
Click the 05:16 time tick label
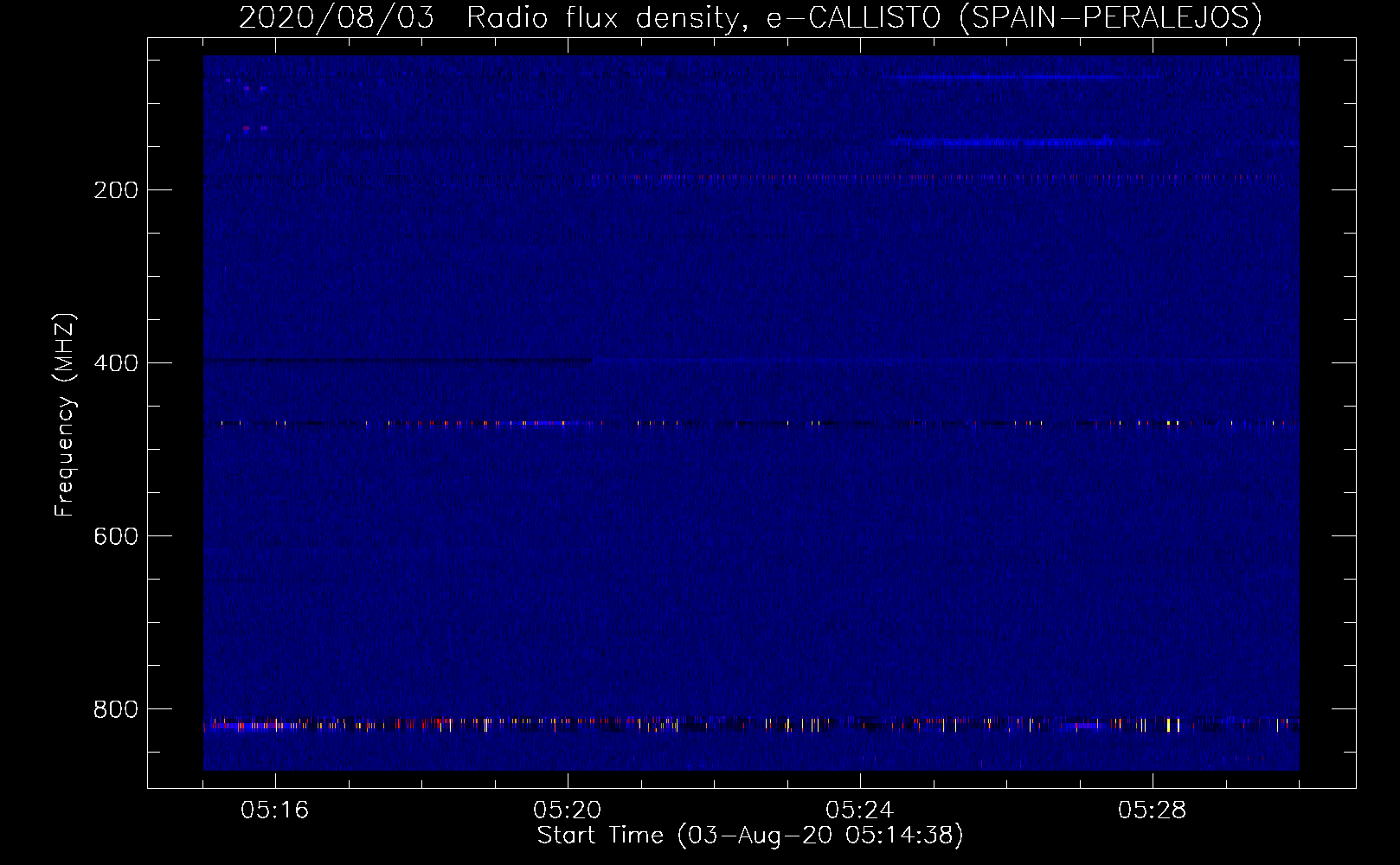pos(275,811)
